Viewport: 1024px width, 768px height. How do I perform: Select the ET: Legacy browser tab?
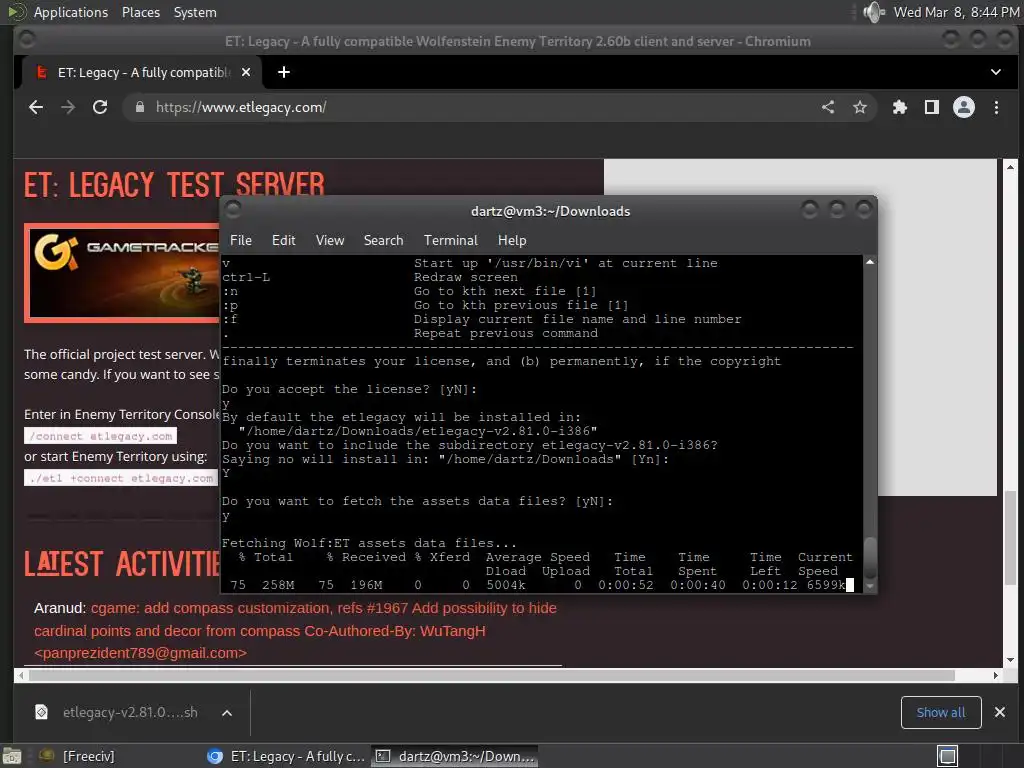pos(142,72)
